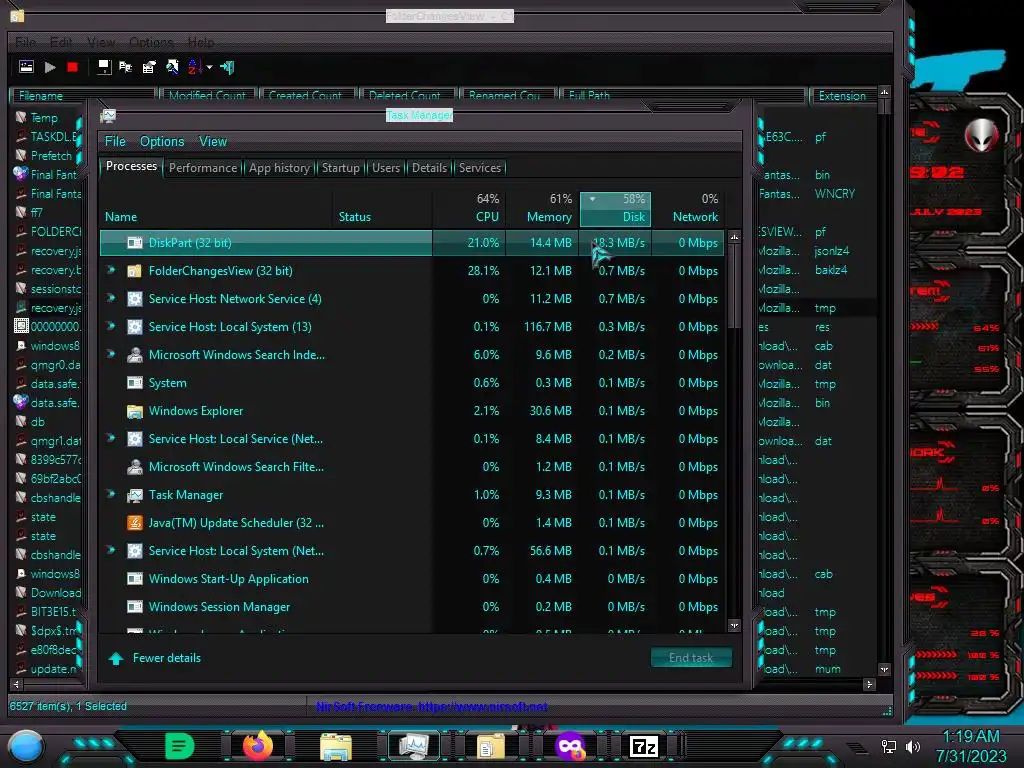Select the DiskPart (32 bit) process icon
This screenshot has width=1024, height=768.
tap(135, 243)
